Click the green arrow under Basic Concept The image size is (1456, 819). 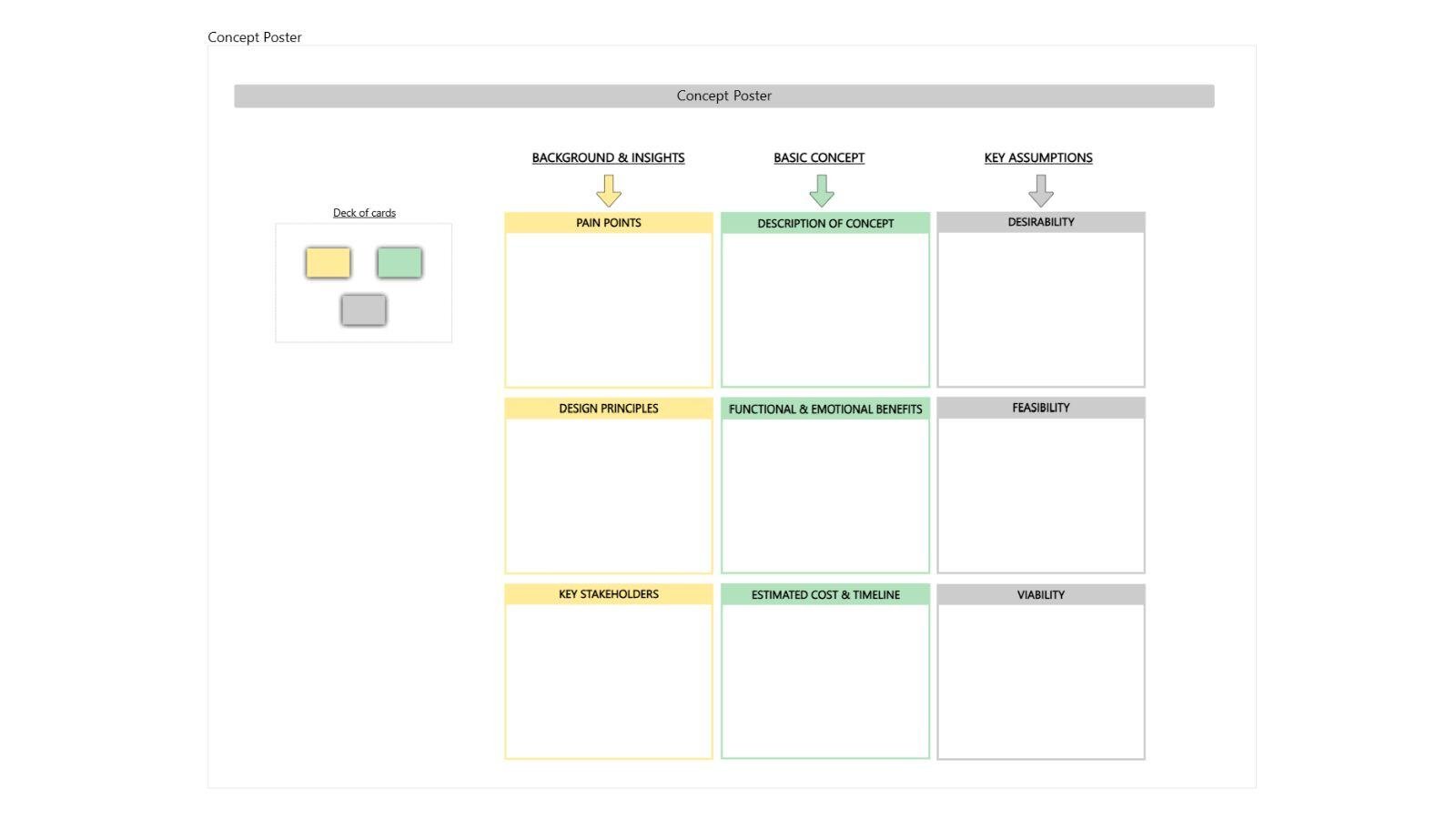tap(822, 190)
